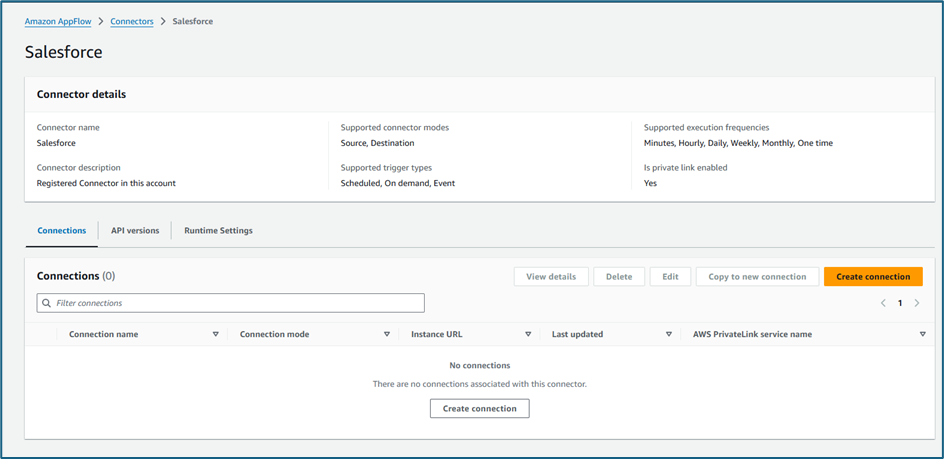Click 'Registered Connector in this account' description

tap(107, 183)
